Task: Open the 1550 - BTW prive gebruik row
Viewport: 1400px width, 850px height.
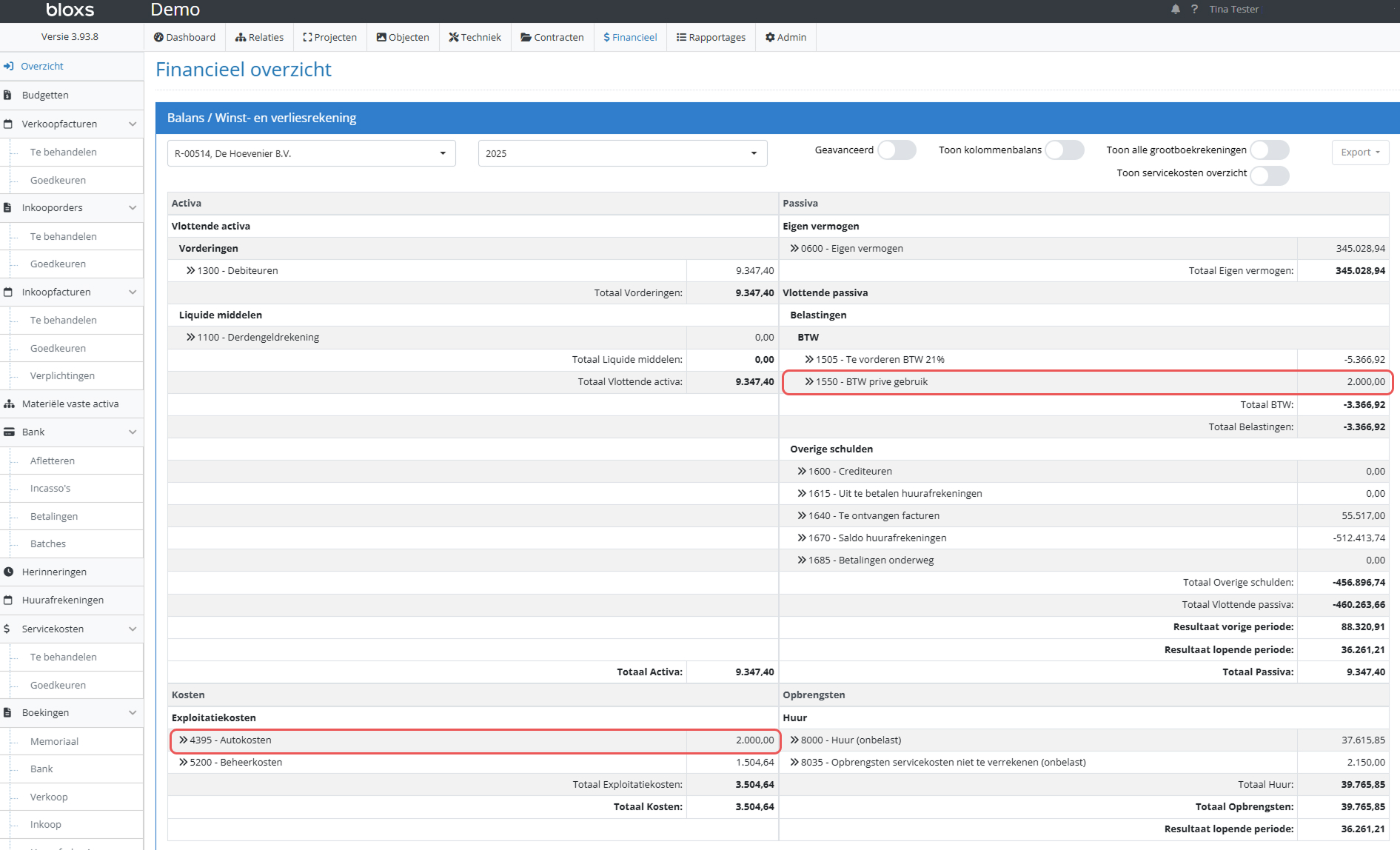Action: pos(871,382)
